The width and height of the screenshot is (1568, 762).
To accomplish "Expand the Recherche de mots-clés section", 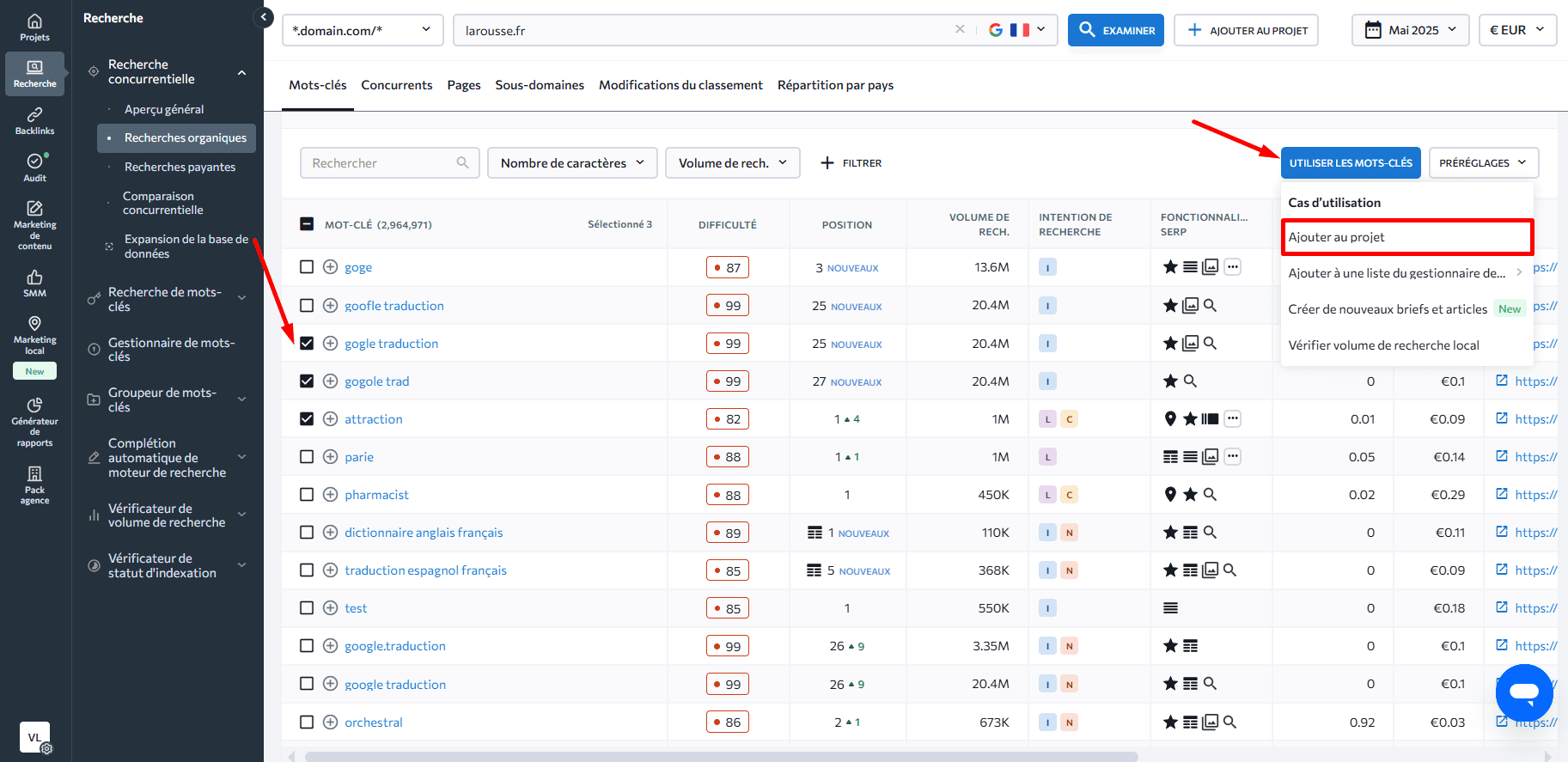I will pos(242,299).
